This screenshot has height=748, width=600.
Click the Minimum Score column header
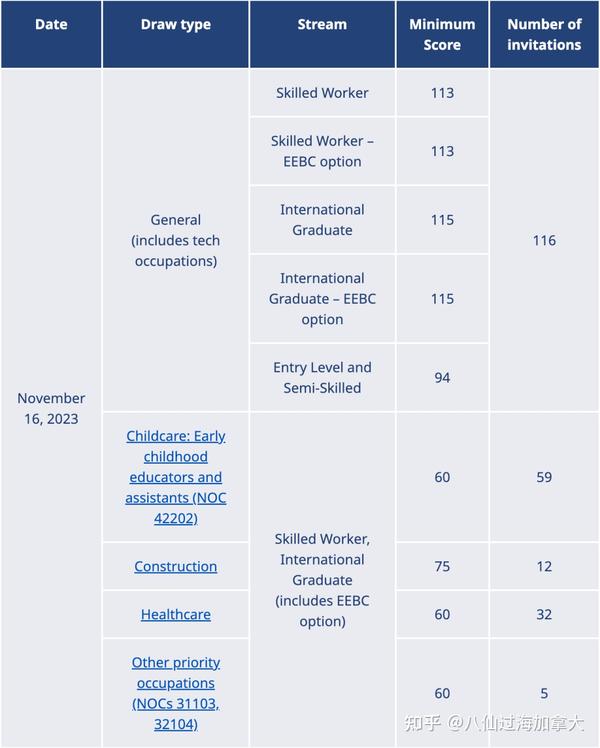442,34
